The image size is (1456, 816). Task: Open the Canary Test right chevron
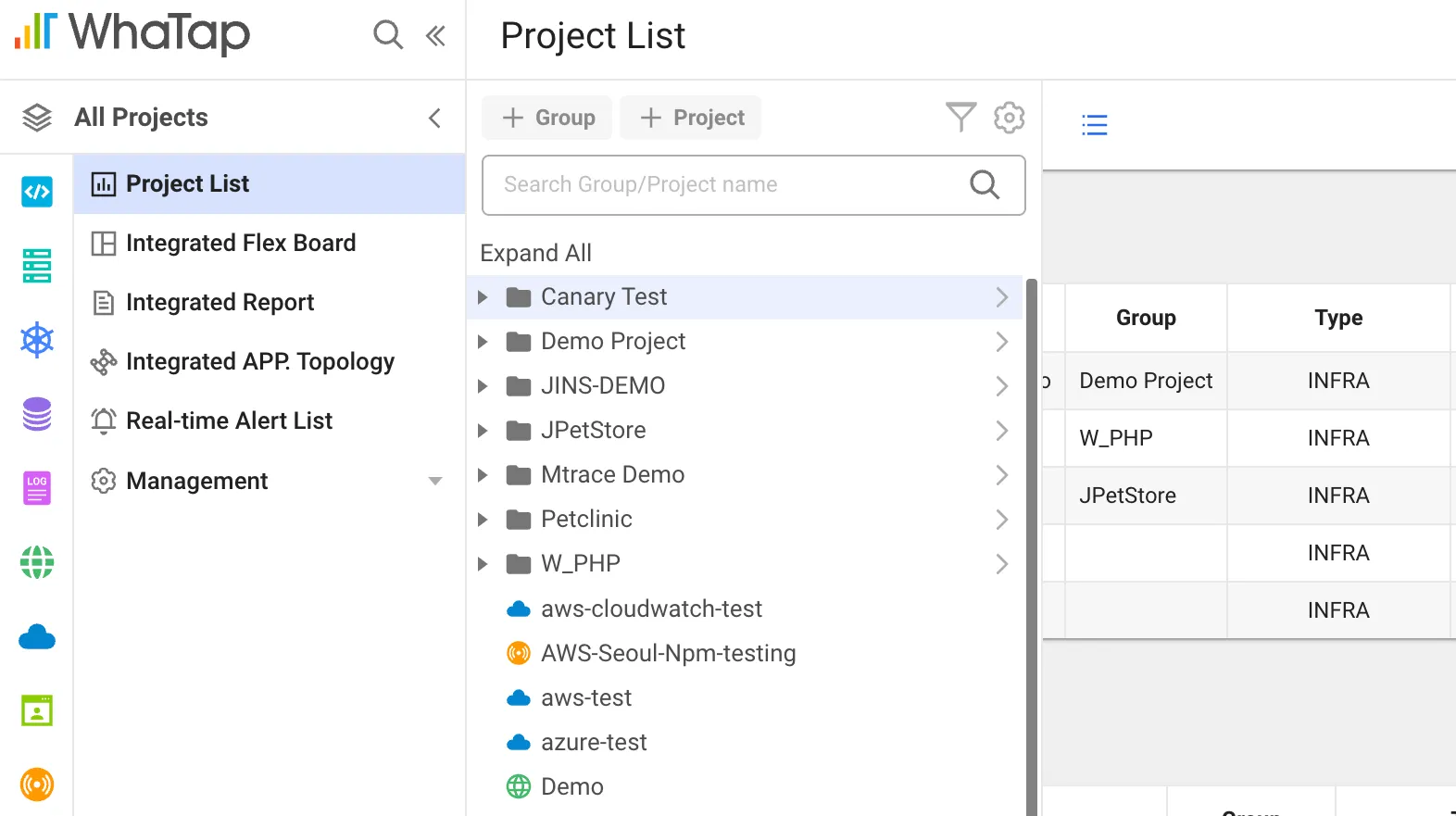(x=1001, y=297)
